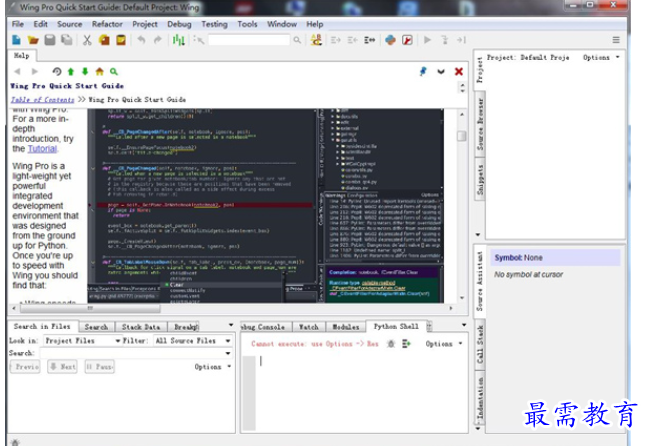
Task: Click the green search icon in Help
Action: point(114,72)
